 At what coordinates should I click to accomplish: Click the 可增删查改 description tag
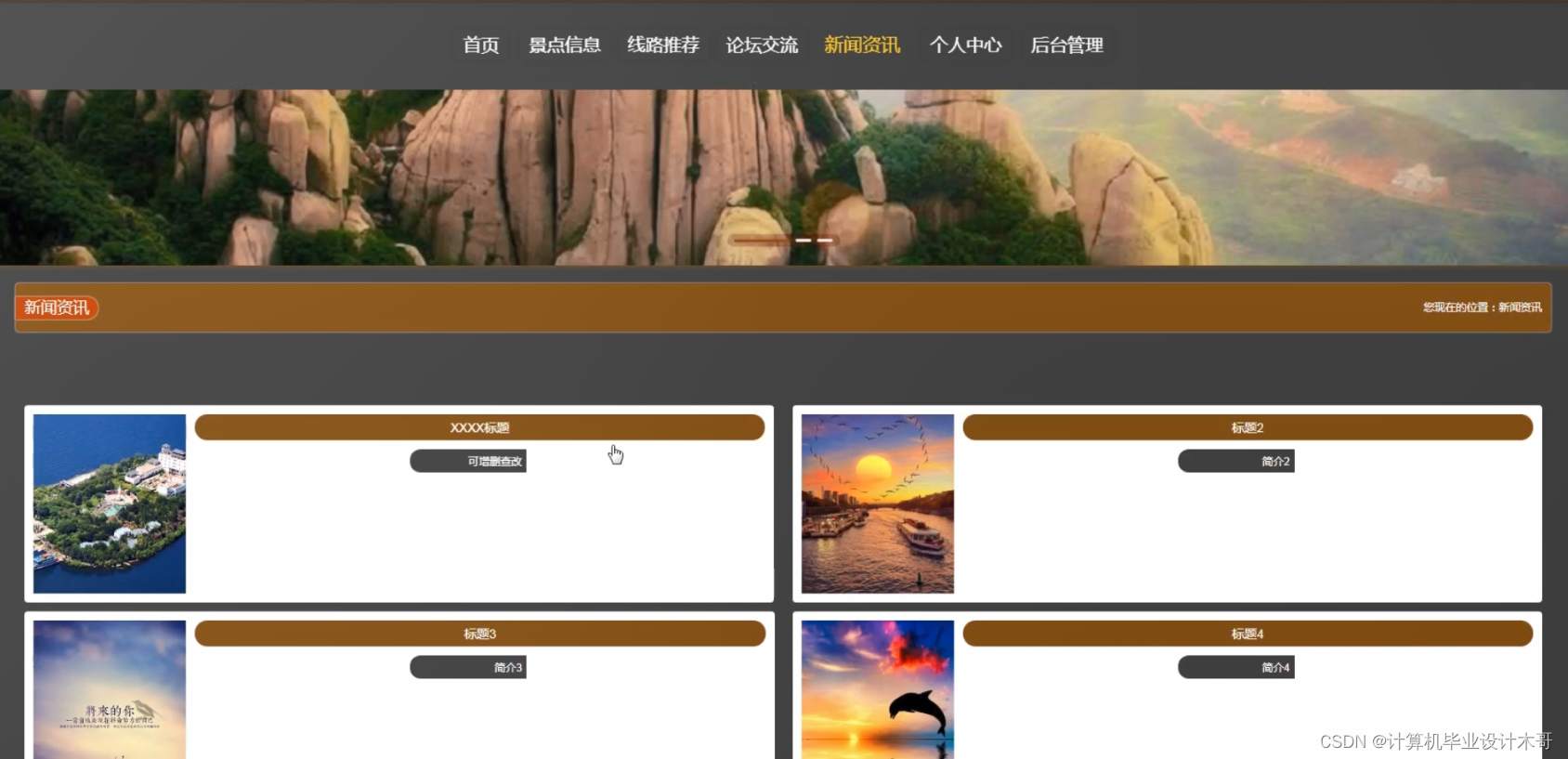pyautogui.click(x=468, y=461)
